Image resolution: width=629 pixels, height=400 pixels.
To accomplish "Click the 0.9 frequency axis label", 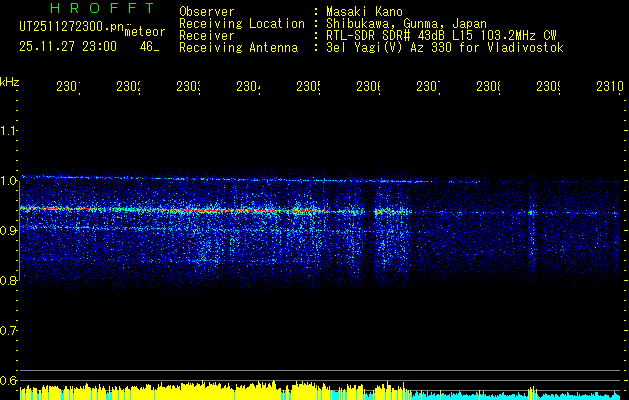I will click(9, 231).
